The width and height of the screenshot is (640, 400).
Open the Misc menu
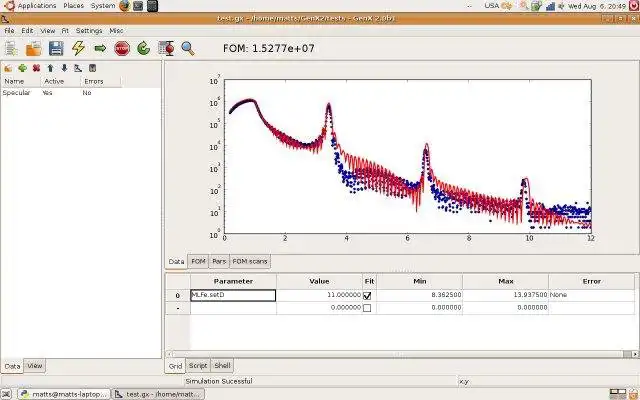[116, 31]
